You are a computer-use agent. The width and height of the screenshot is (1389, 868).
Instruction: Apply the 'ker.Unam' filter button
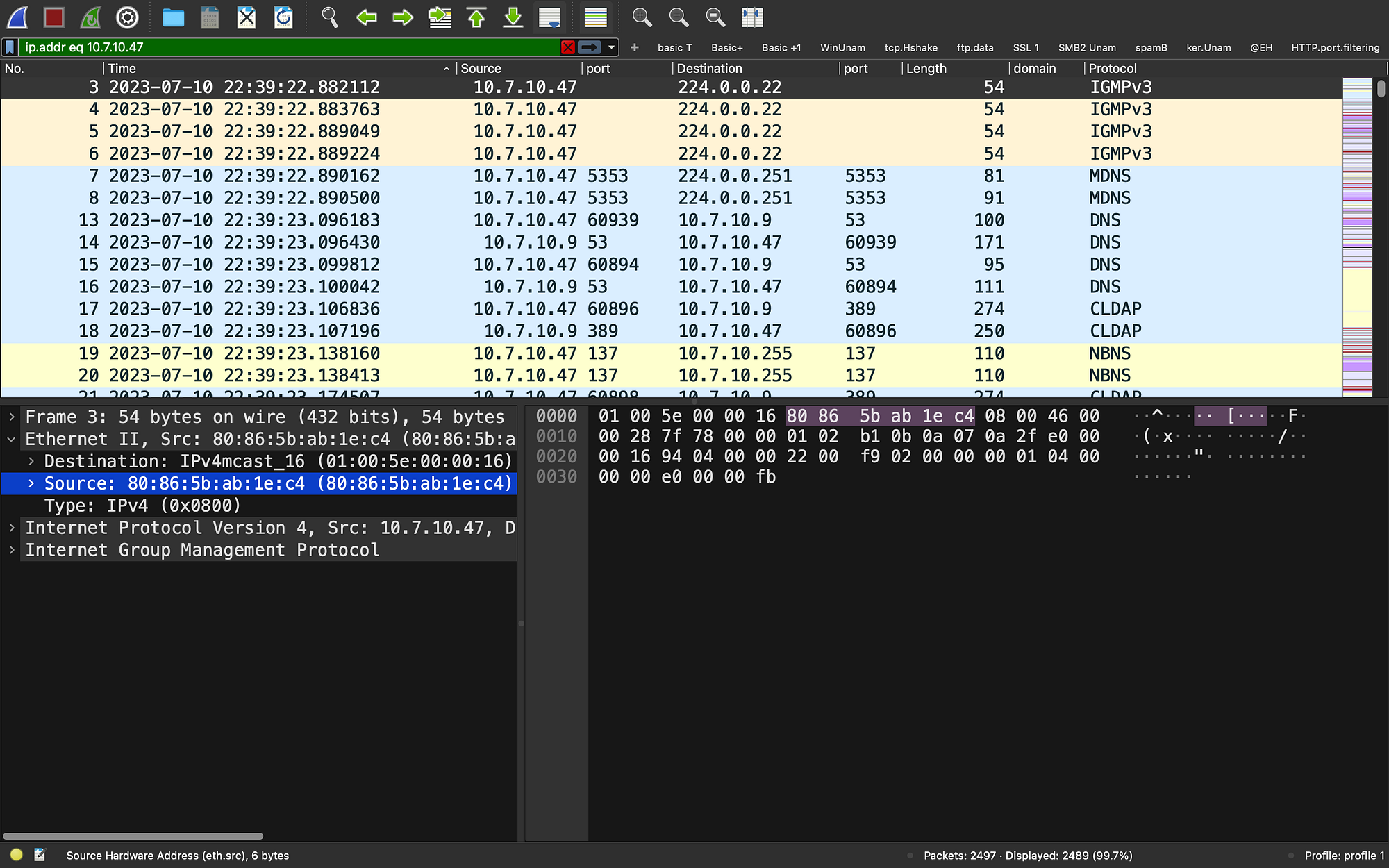[1208, 47]
